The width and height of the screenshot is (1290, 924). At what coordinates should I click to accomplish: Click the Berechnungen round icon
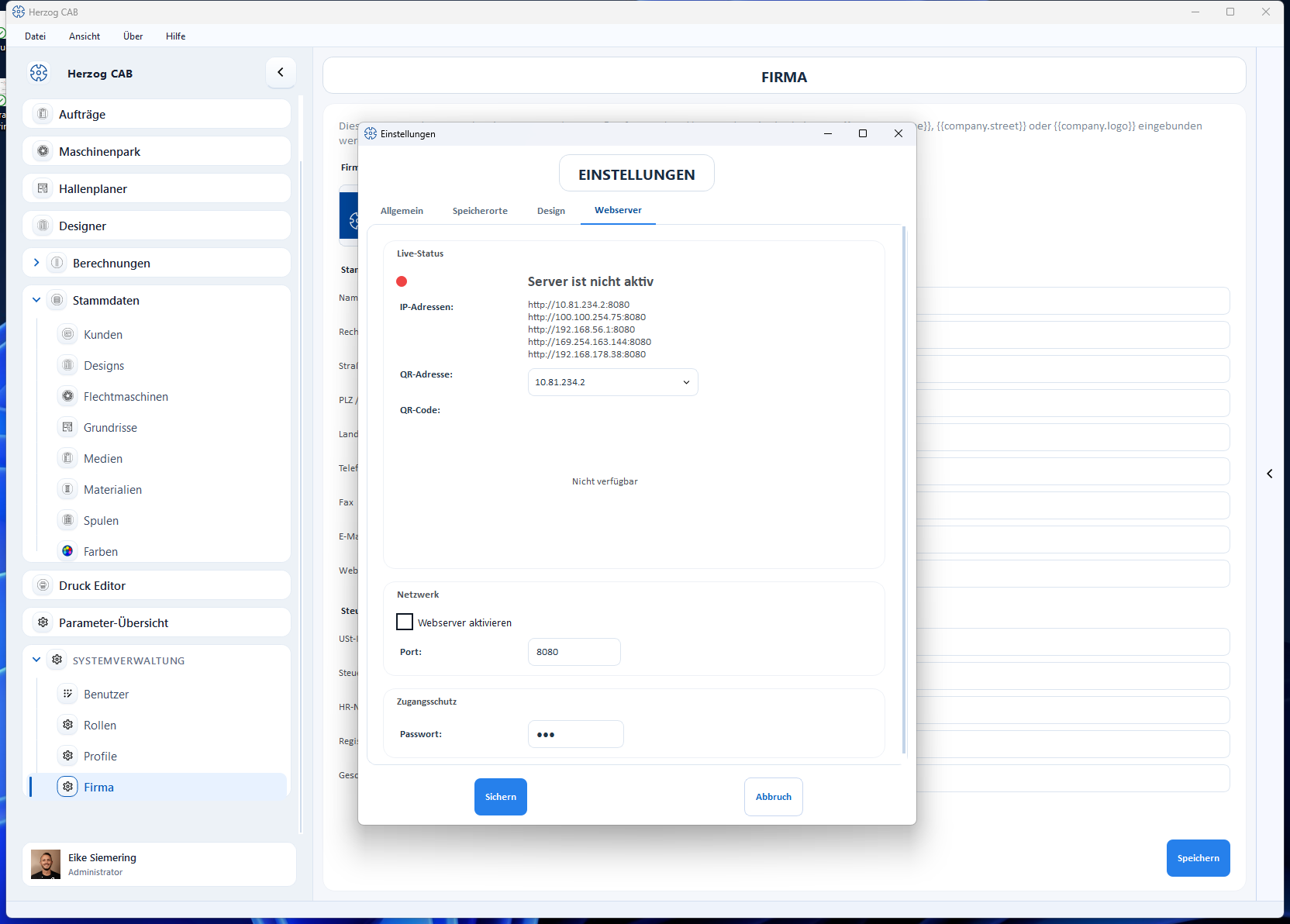coord(57,263)
